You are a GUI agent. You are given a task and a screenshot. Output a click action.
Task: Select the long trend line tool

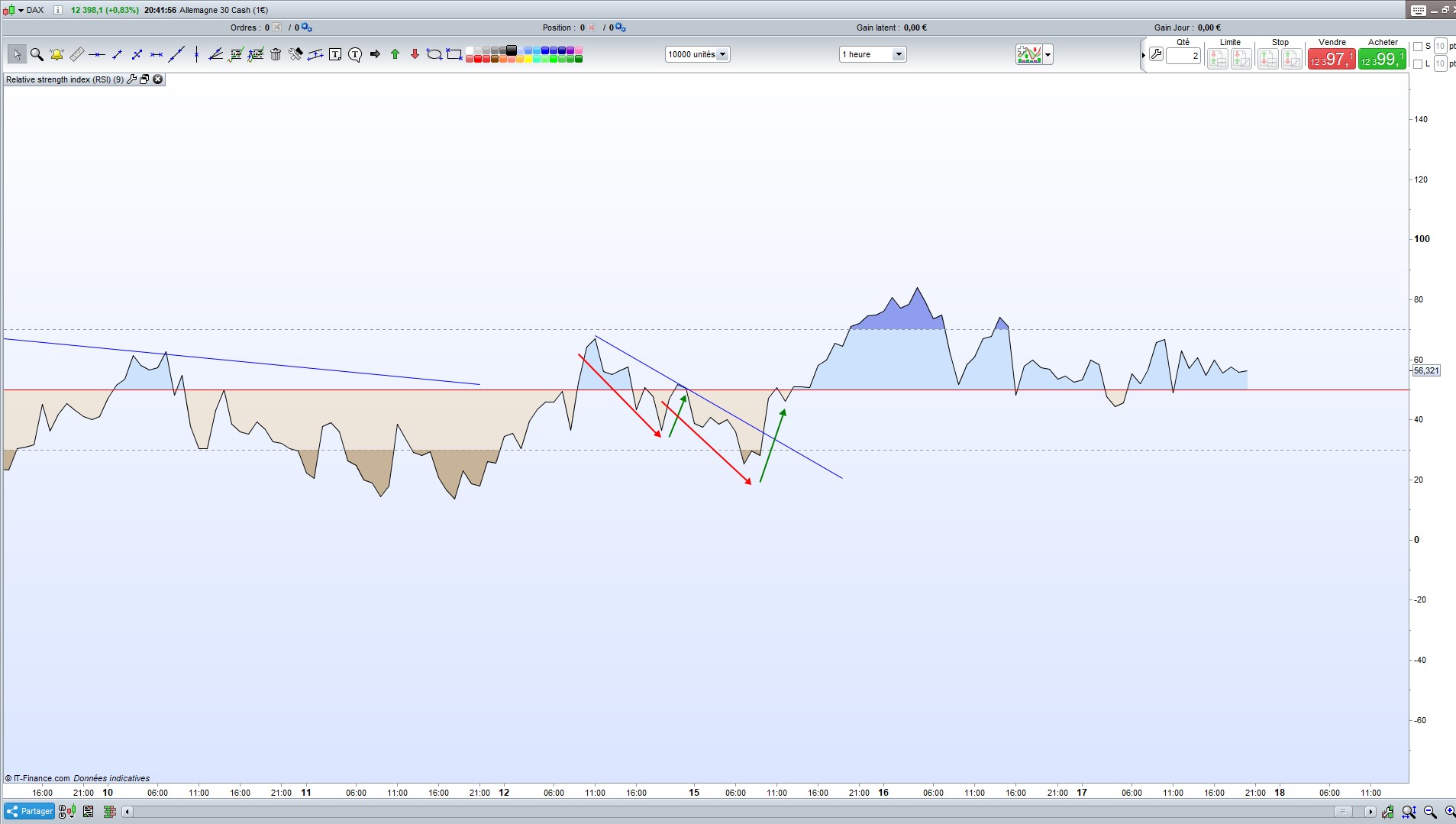tap(176, 54)
